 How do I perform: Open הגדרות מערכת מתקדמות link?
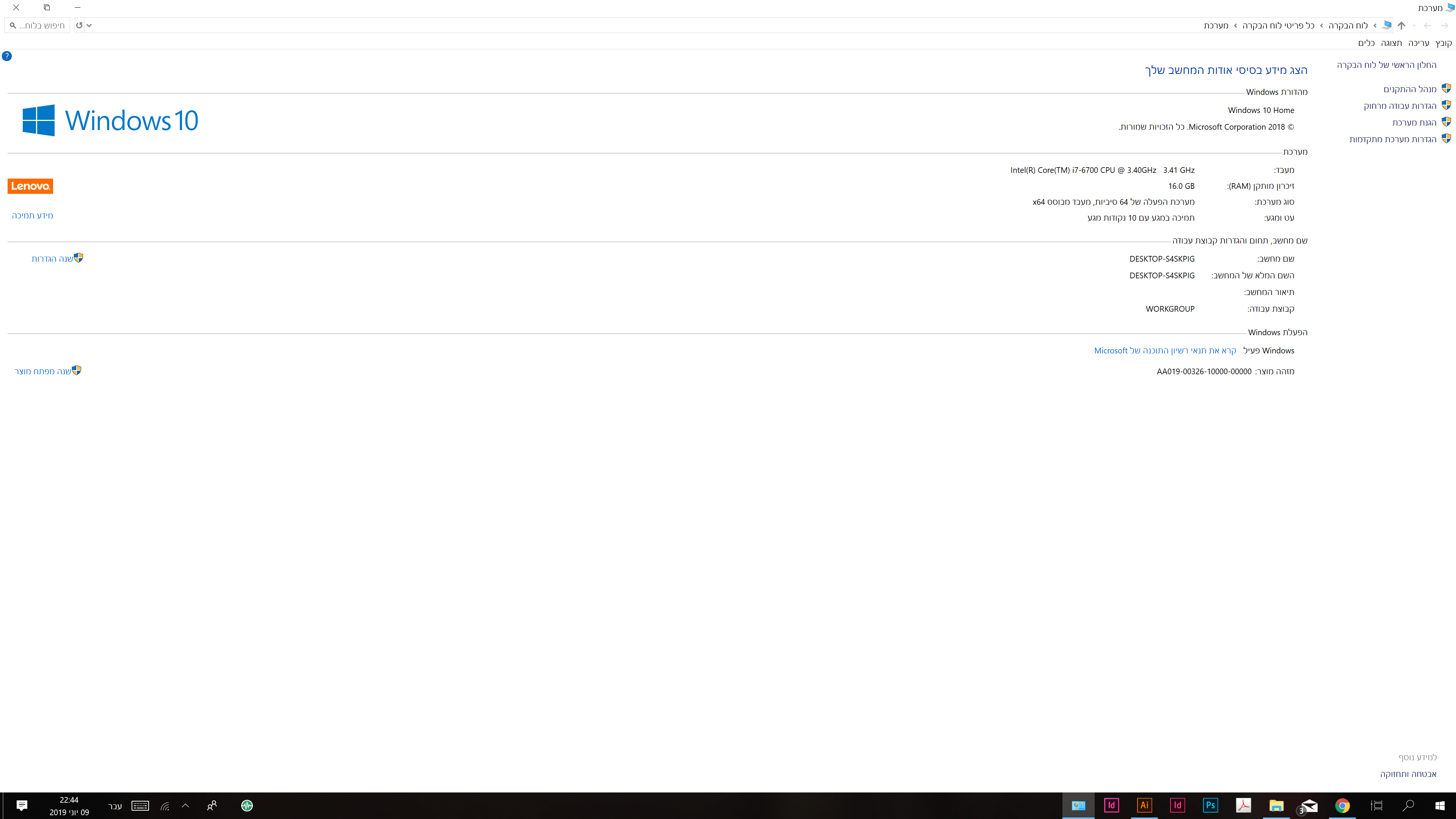[x=1393, y=139]
